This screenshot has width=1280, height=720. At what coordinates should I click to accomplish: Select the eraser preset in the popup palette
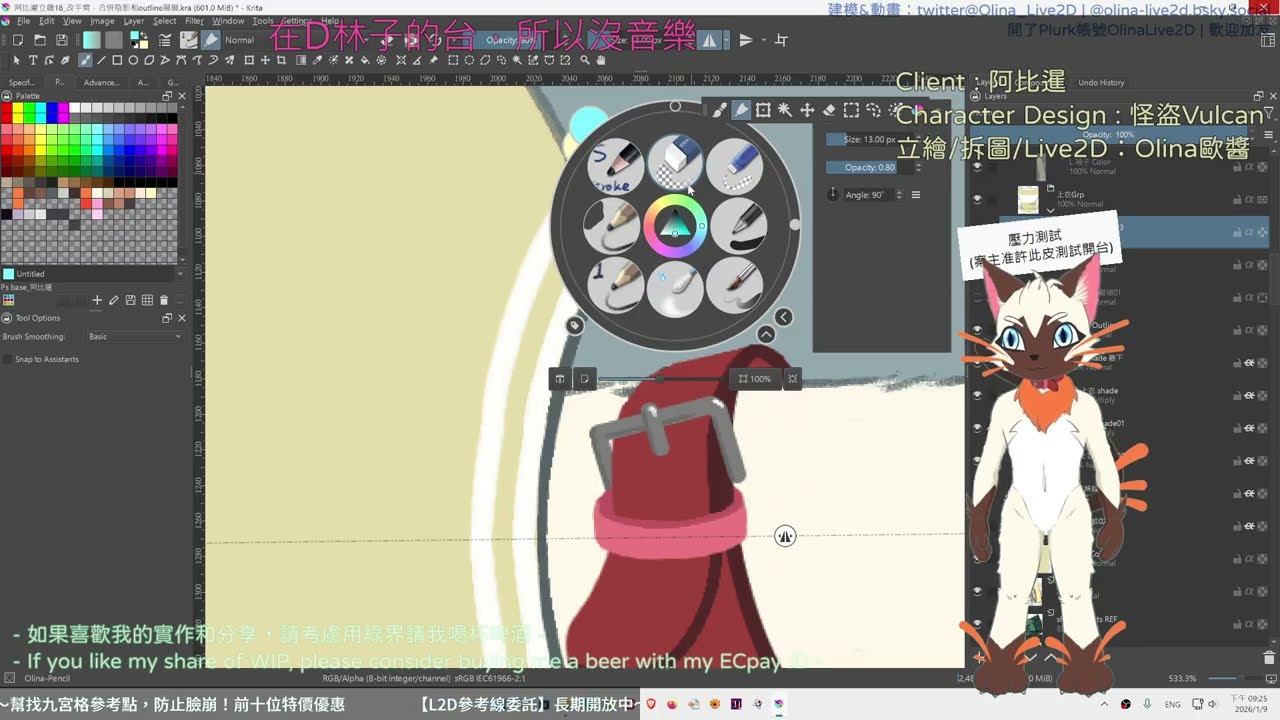(675, 165)
